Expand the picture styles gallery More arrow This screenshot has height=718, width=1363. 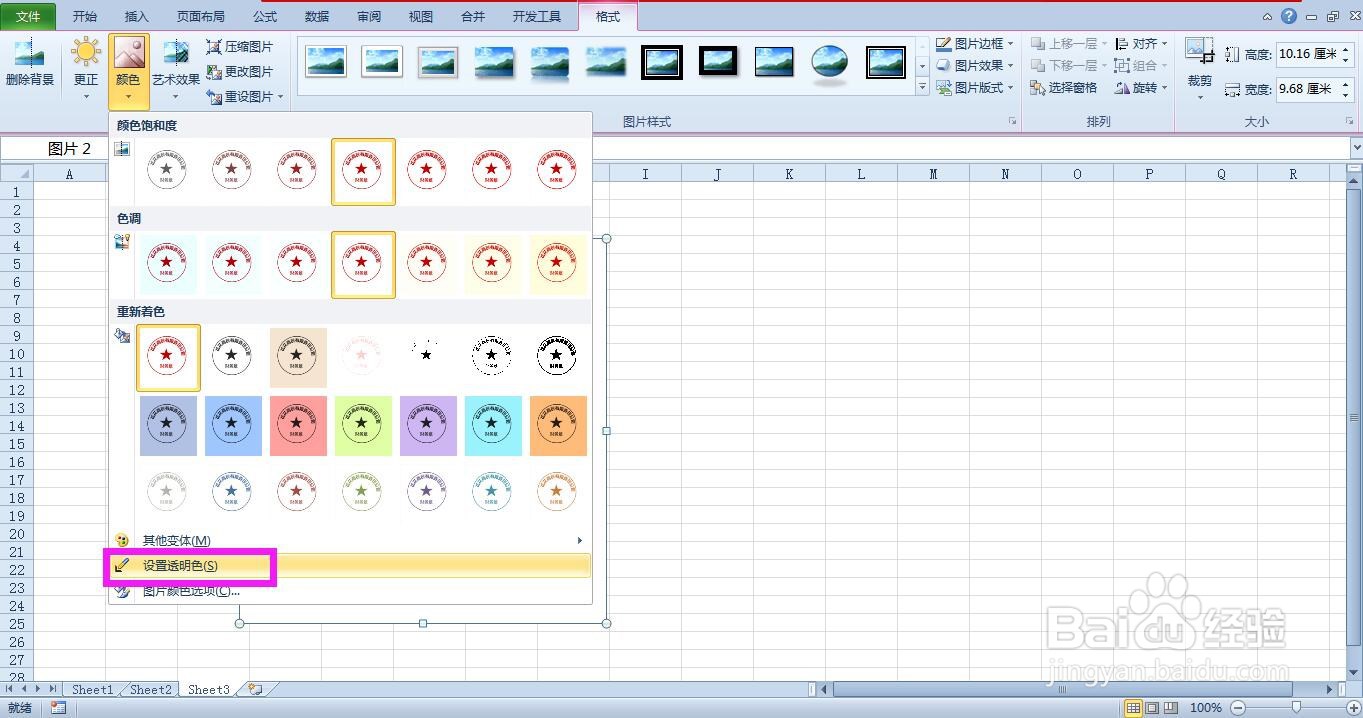[922, 87]
